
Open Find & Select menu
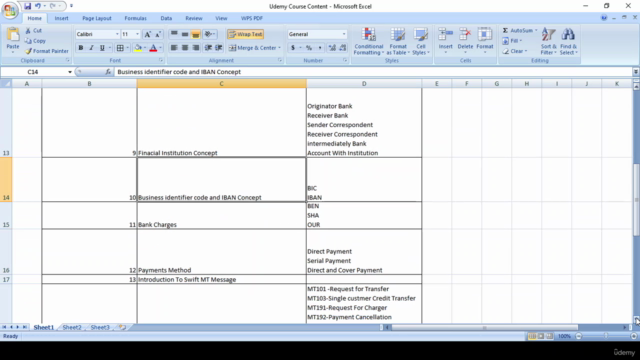(568, 41)
